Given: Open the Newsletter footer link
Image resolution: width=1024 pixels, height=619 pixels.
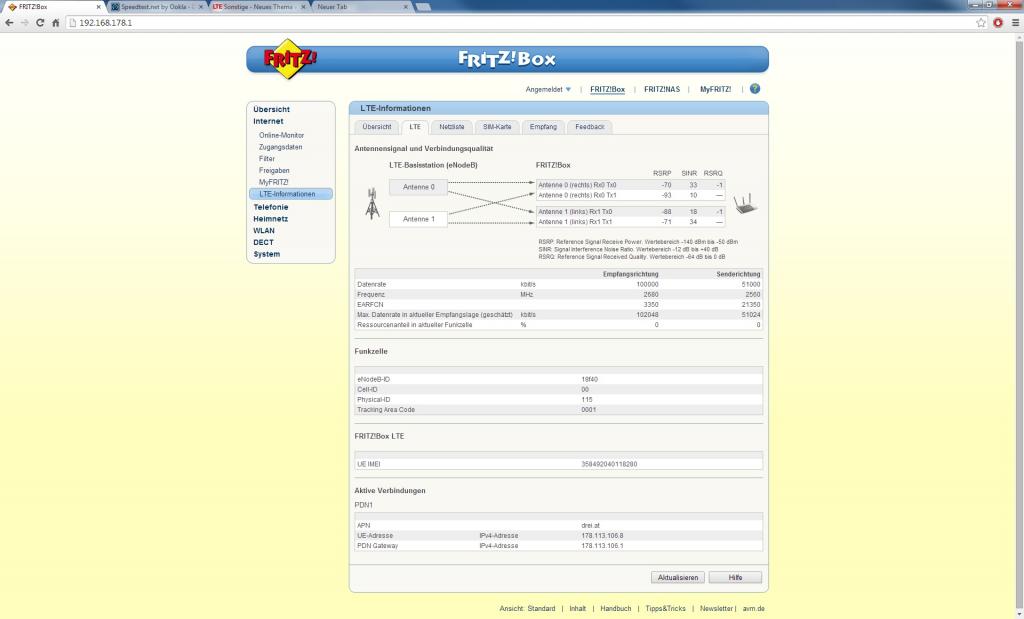Looking at the screenshot, I should 716,609.
